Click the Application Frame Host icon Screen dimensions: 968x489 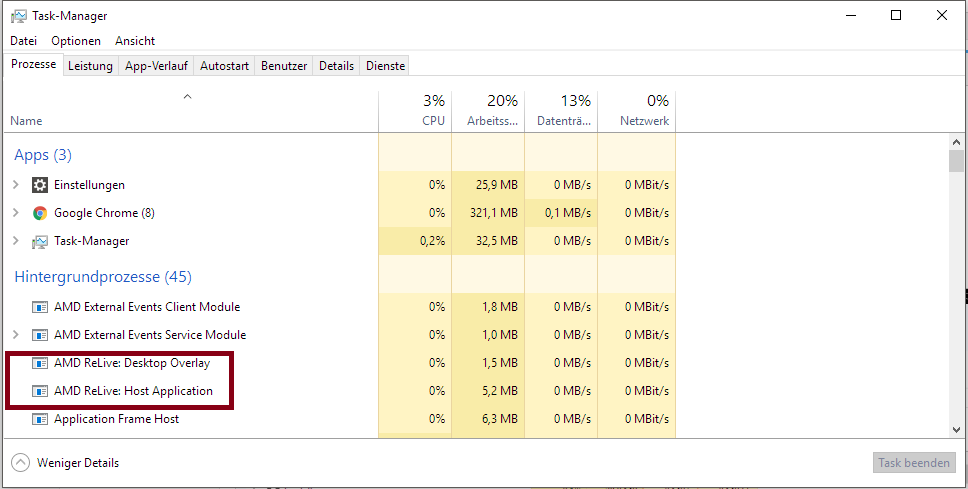pos(40,419)
